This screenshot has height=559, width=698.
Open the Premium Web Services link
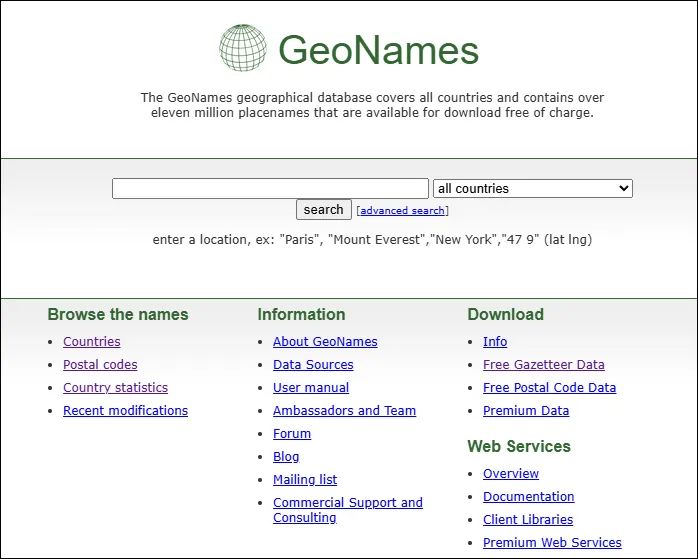(x=552, y=543)
